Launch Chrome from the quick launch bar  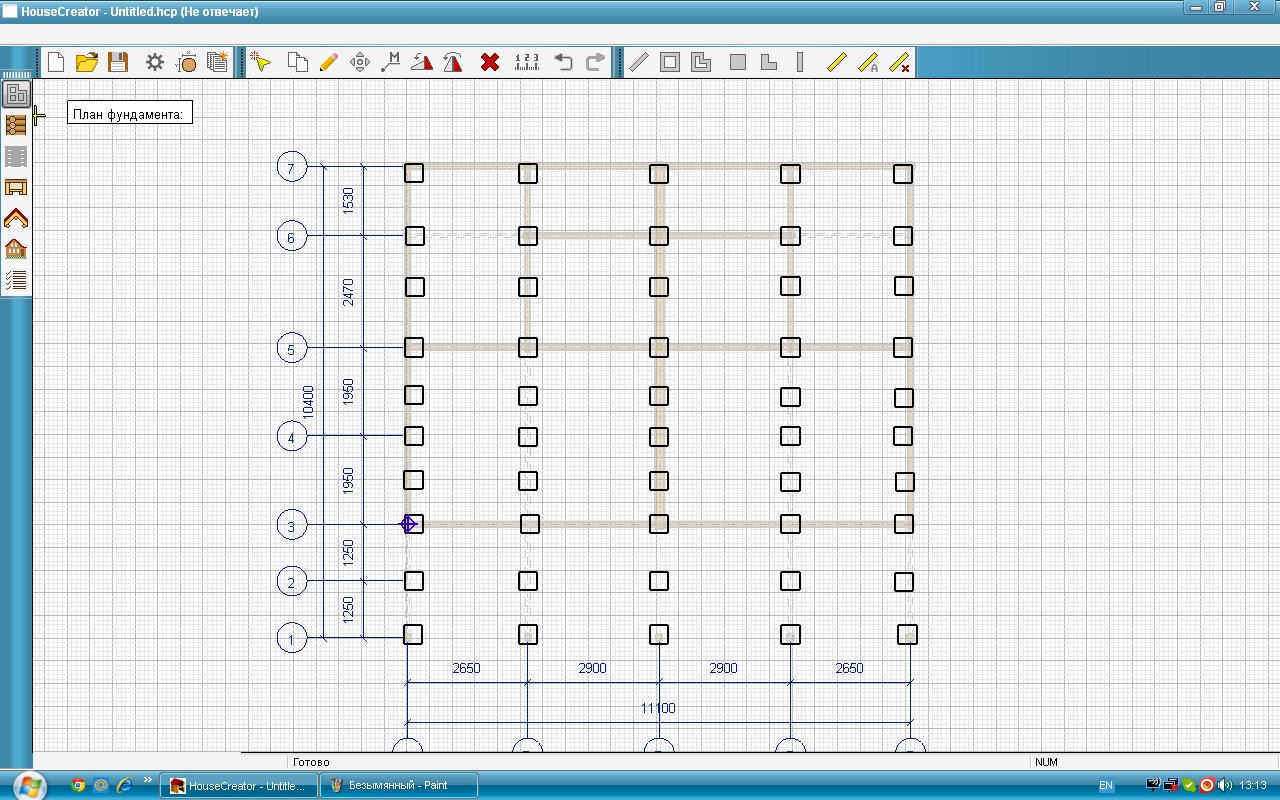[78, 785]
